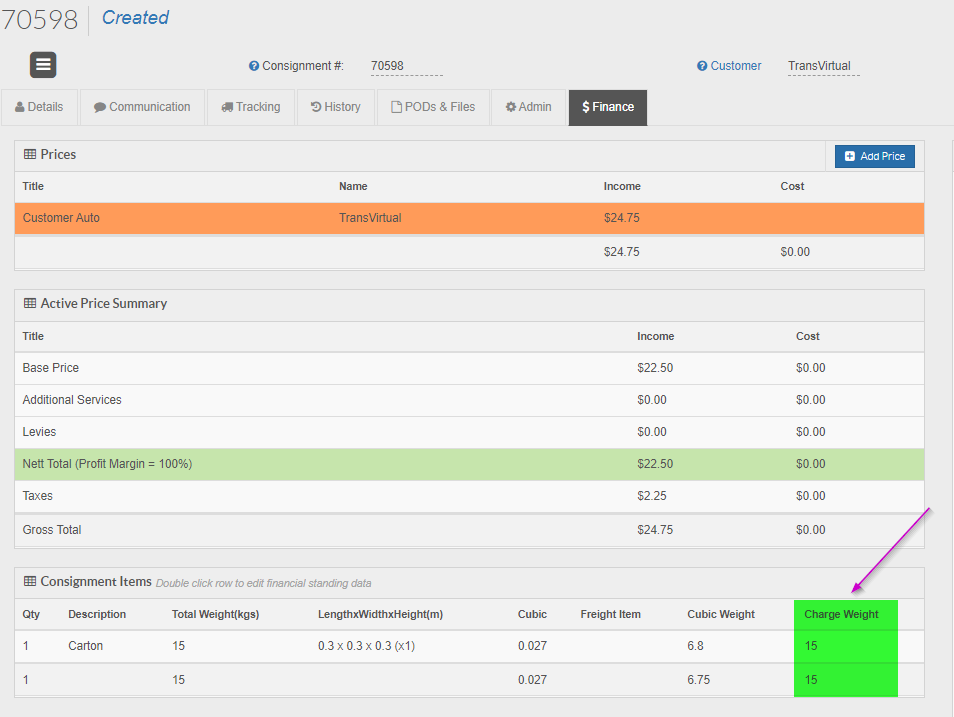
Task: Click the Customer label link
Action: pyautogui.click(x=736, y=66)
